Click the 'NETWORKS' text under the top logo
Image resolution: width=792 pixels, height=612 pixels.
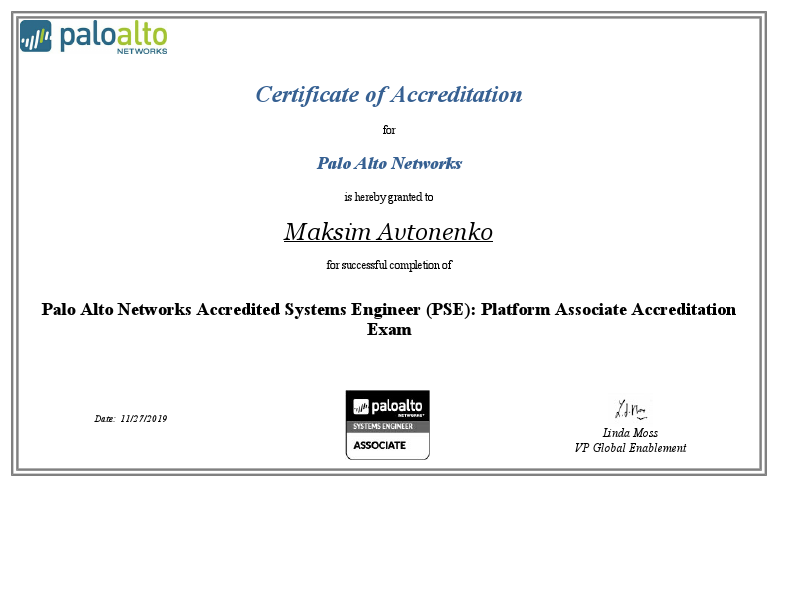click(x=142, y=51)
